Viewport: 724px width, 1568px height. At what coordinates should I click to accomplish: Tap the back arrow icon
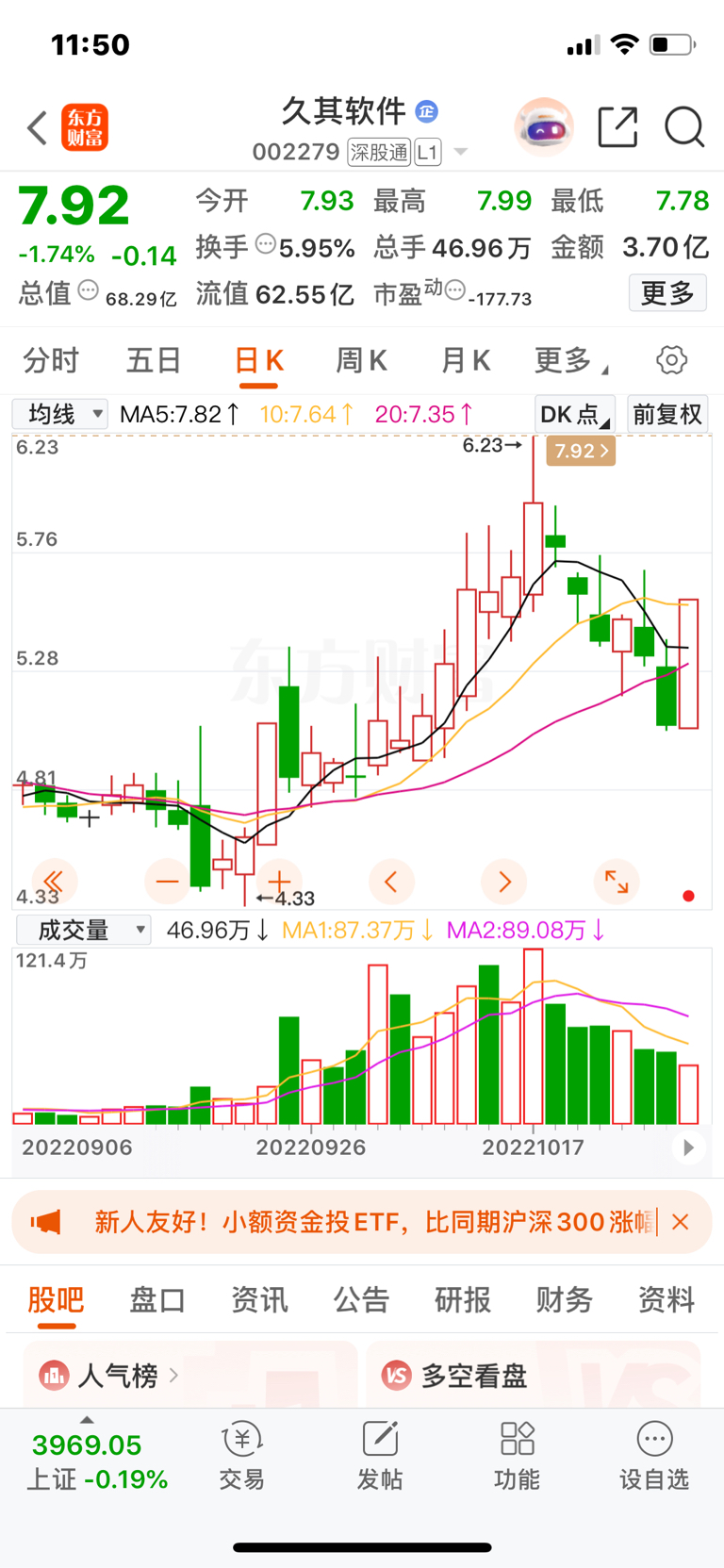pos(37,127)
